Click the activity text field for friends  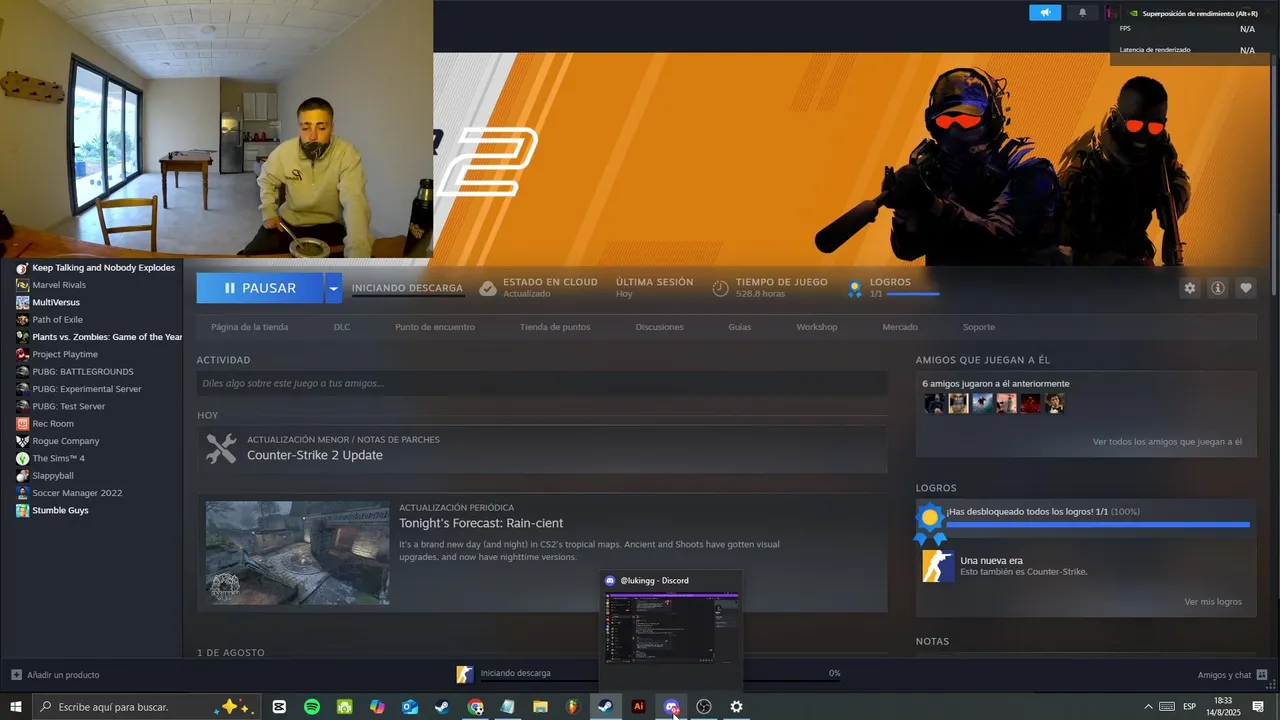(542, 383)
